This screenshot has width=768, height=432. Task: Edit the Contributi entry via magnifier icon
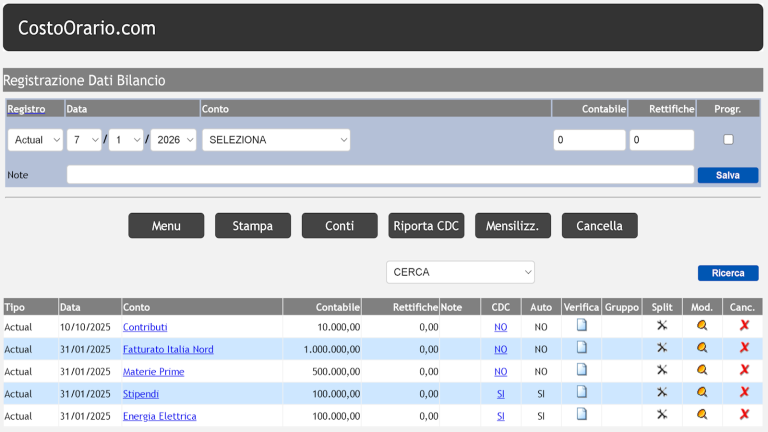(x=702, y=326)
